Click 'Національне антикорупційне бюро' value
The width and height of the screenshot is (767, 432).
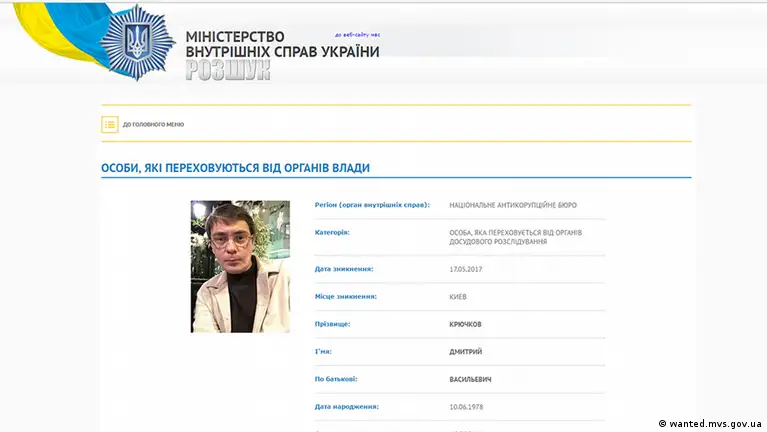pyautogui.click(x=513, y=205)
